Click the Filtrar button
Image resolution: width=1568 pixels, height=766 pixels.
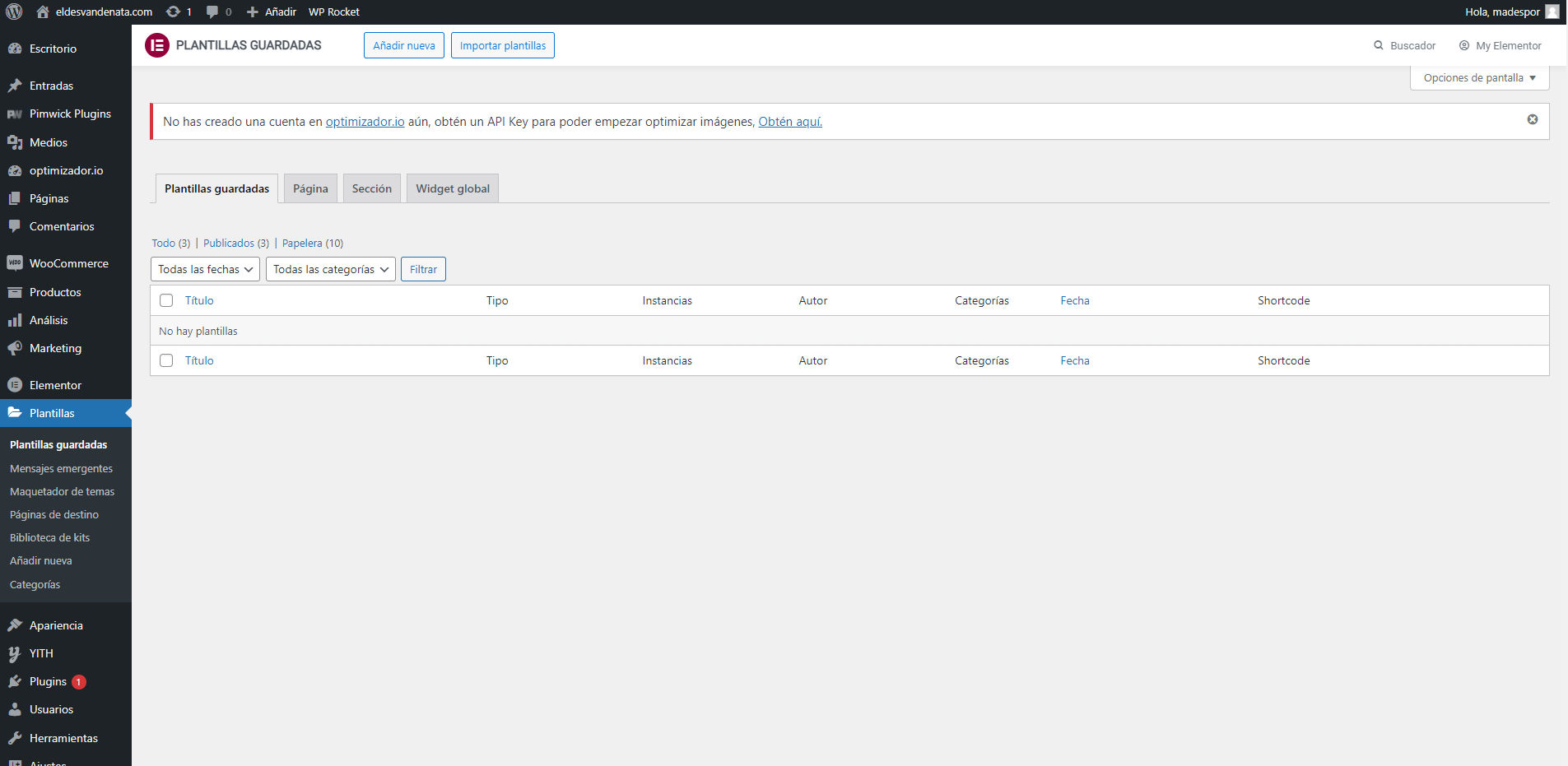(x=423, y=269)
